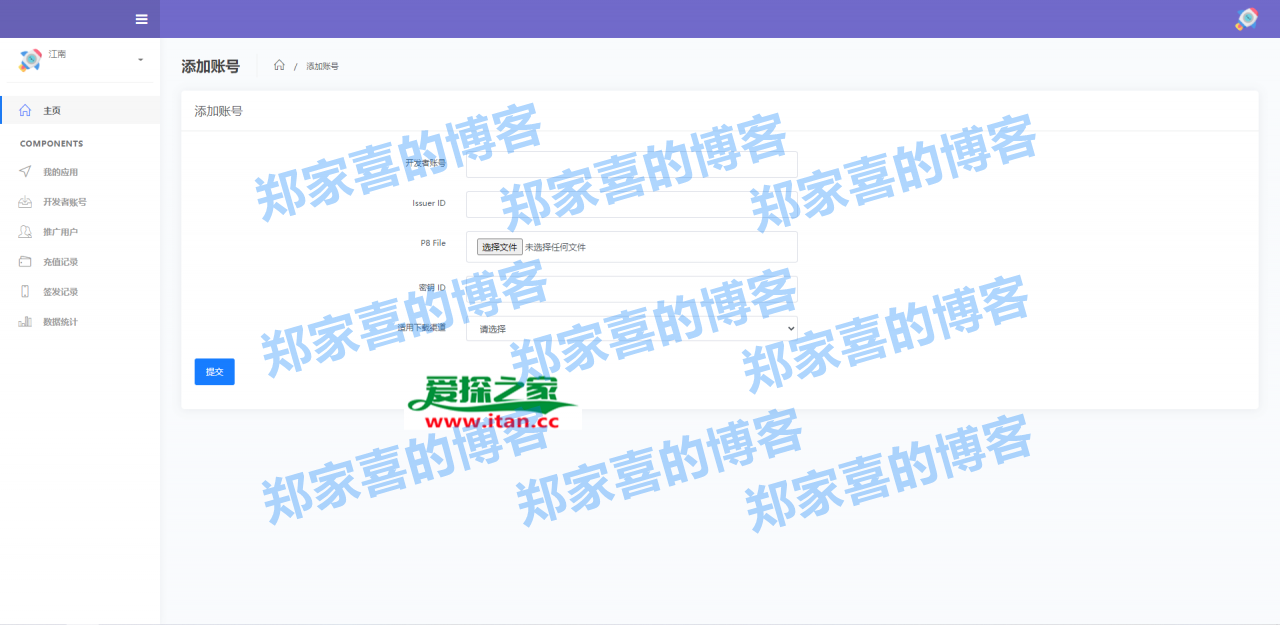This screenshot has width=1280, height=625.
Task: Open the 请选择 dropdown select
Action: click(632, 328)
